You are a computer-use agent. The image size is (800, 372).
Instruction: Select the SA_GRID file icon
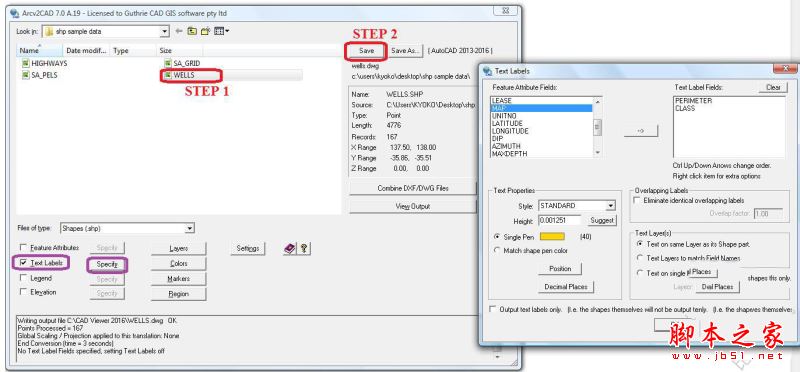coord(168,63)
